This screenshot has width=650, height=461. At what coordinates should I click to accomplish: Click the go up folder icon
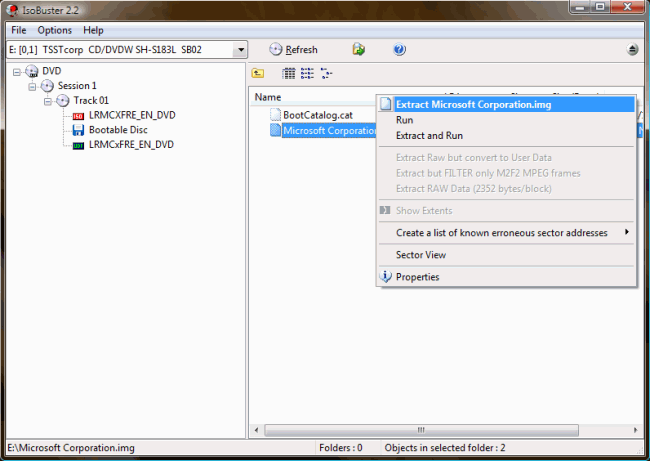click(258, 73)
